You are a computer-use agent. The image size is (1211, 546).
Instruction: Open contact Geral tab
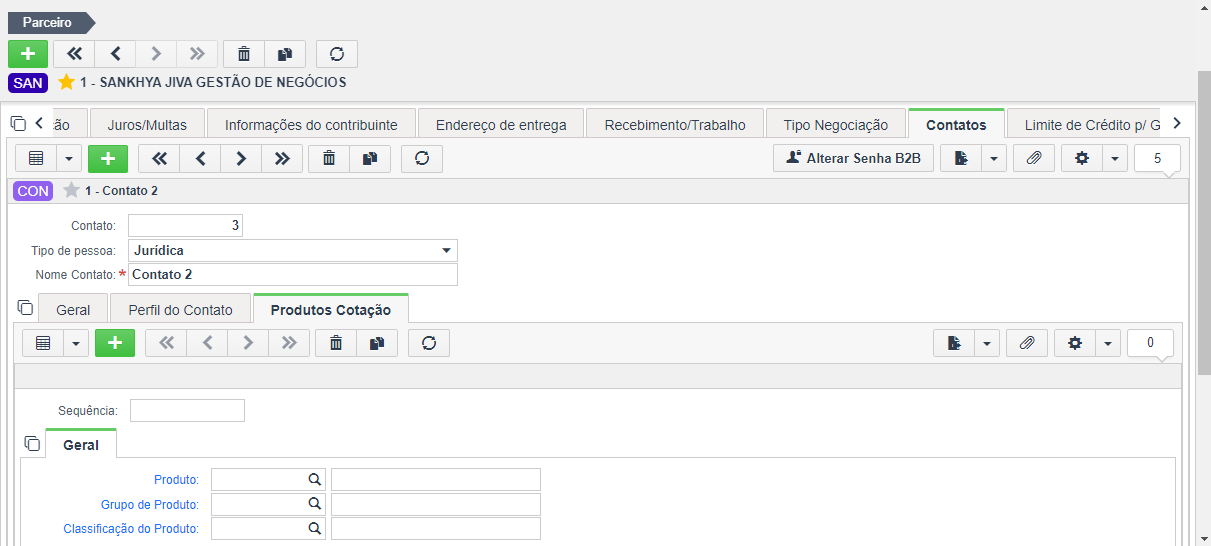(73, 309)
